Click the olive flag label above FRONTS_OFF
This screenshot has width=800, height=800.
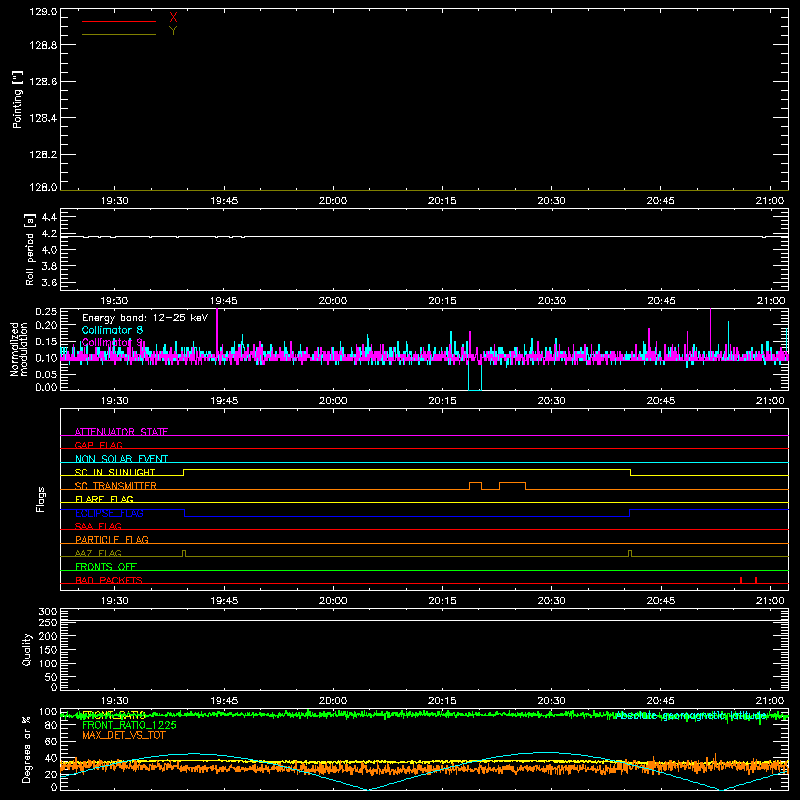pos(98,554)
